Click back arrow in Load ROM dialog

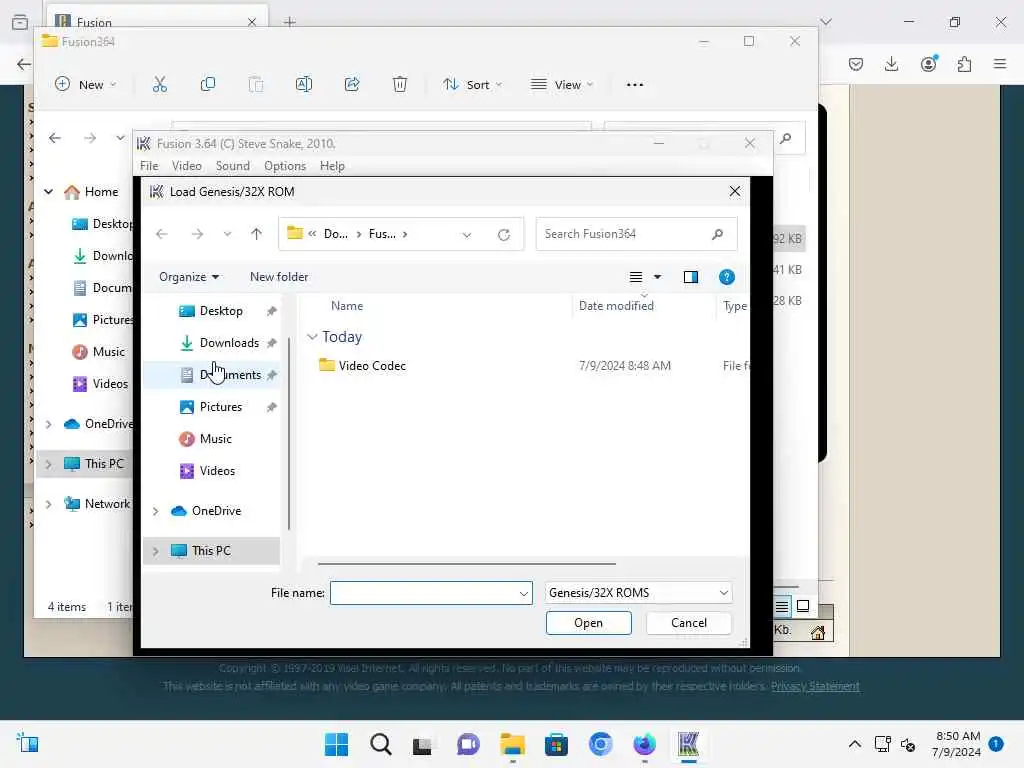tap(162, 234)
